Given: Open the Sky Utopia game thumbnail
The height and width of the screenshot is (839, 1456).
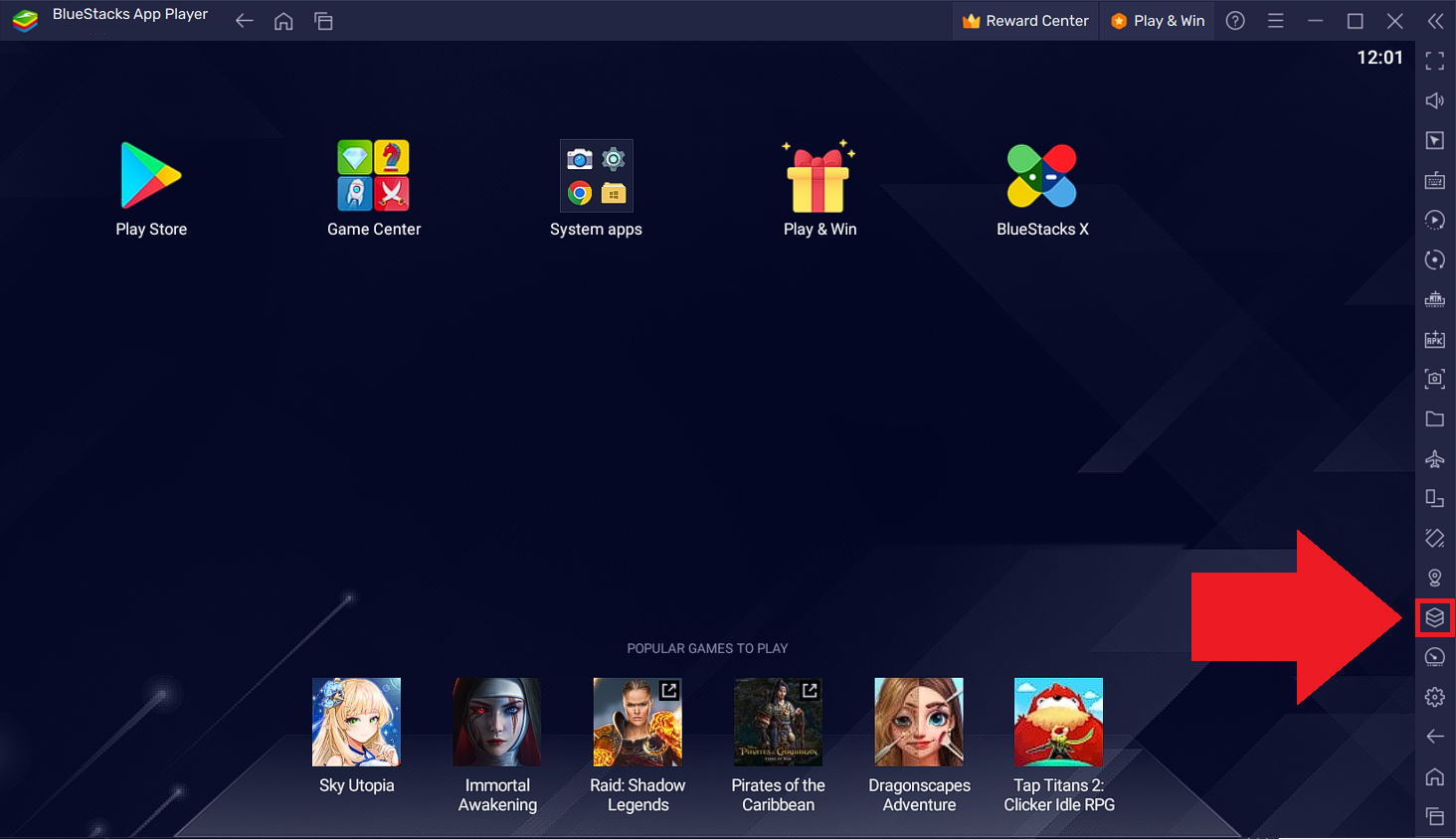Looking at the screenshot, I should (356, 722).
